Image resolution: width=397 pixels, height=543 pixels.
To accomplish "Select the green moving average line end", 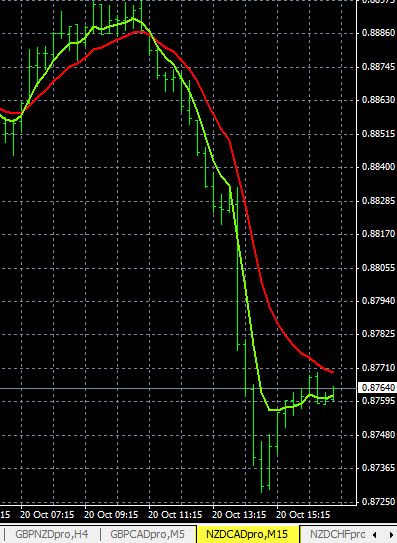I will (333, 396).
